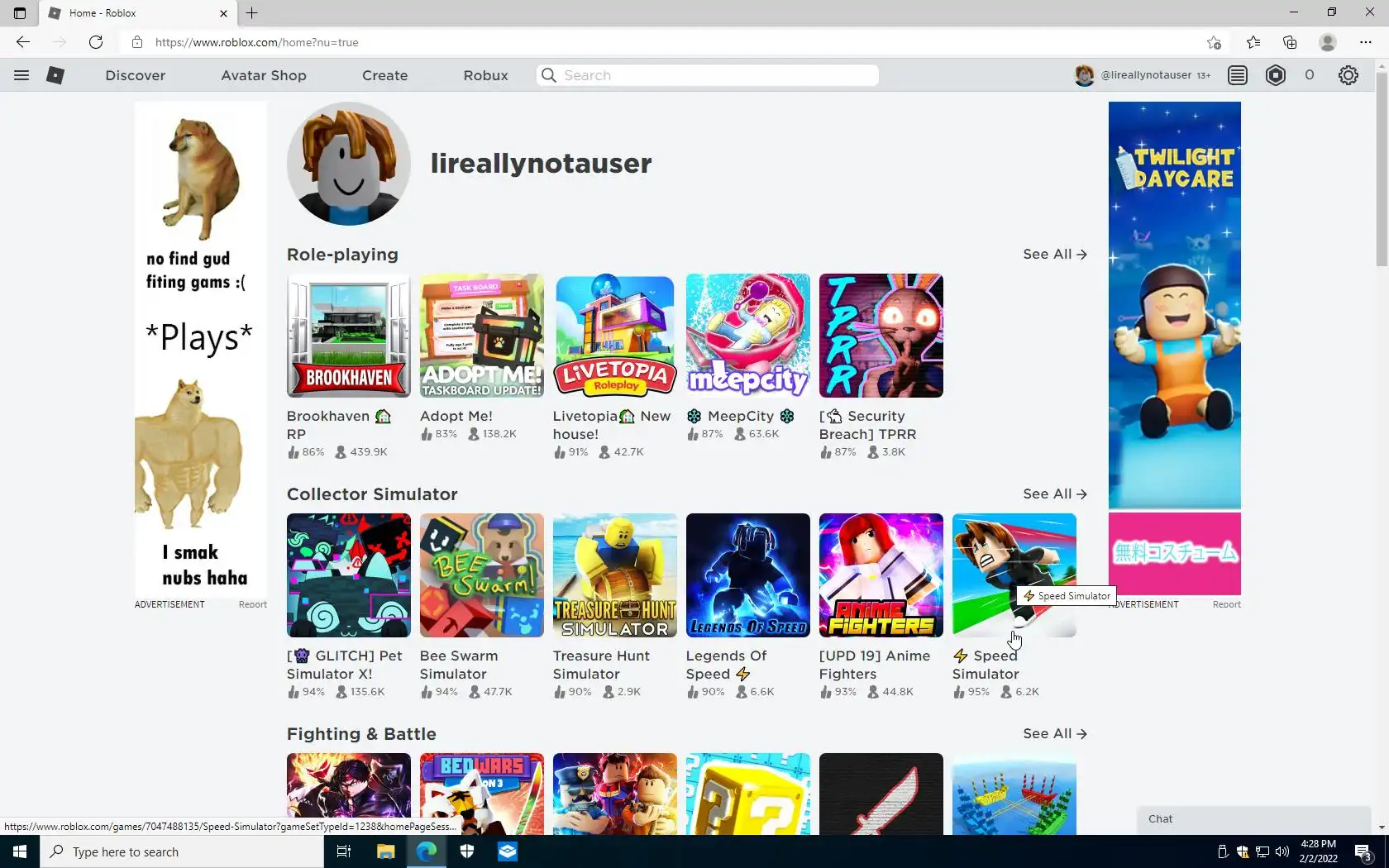Open Pet Simulator X thumbnail
This screenshot has width=1389, height=868.
(x=349, y=575)
